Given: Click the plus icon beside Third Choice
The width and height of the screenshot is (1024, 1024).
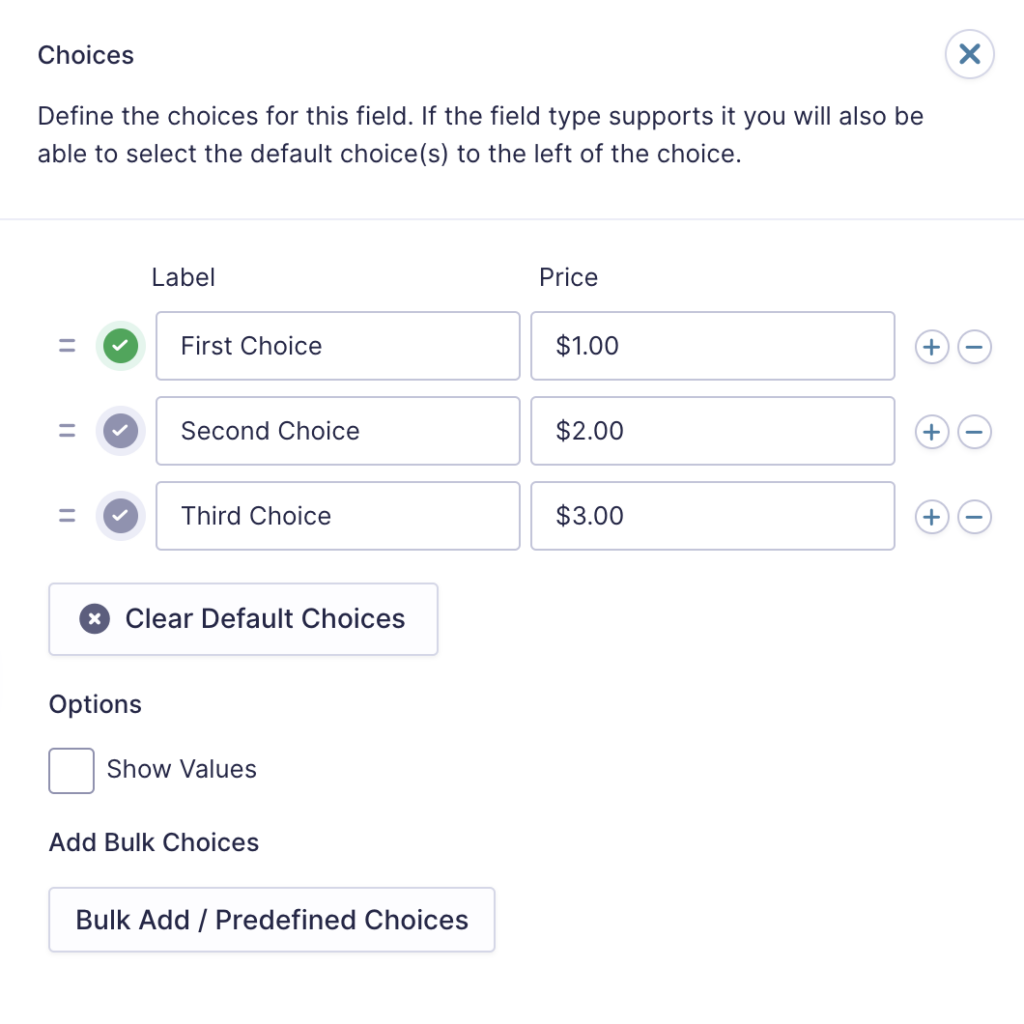Looking at the screenshot, I should coord(931,516).
